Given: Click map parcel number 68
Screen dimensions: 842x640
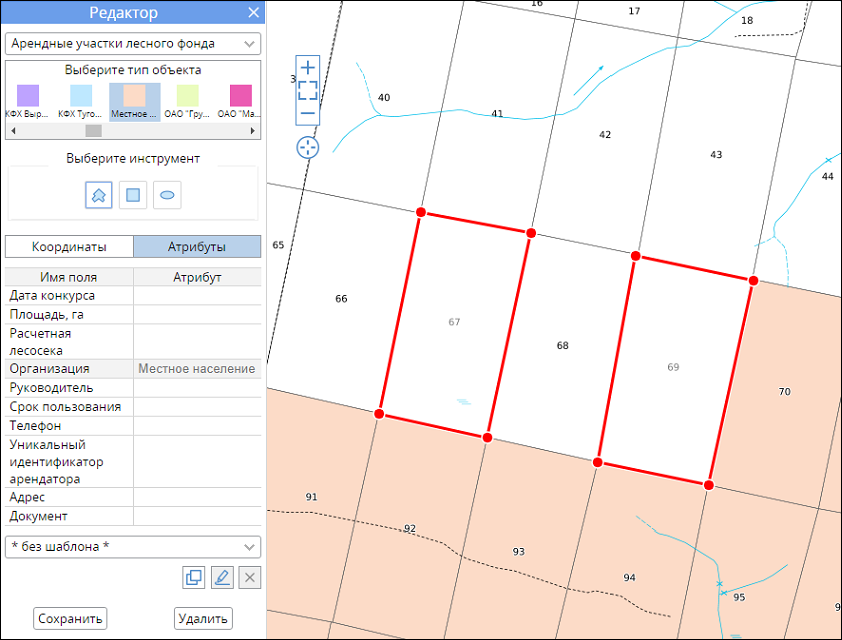Looking at the screenshot, I should pyautogui.click(x=562, y=345).
